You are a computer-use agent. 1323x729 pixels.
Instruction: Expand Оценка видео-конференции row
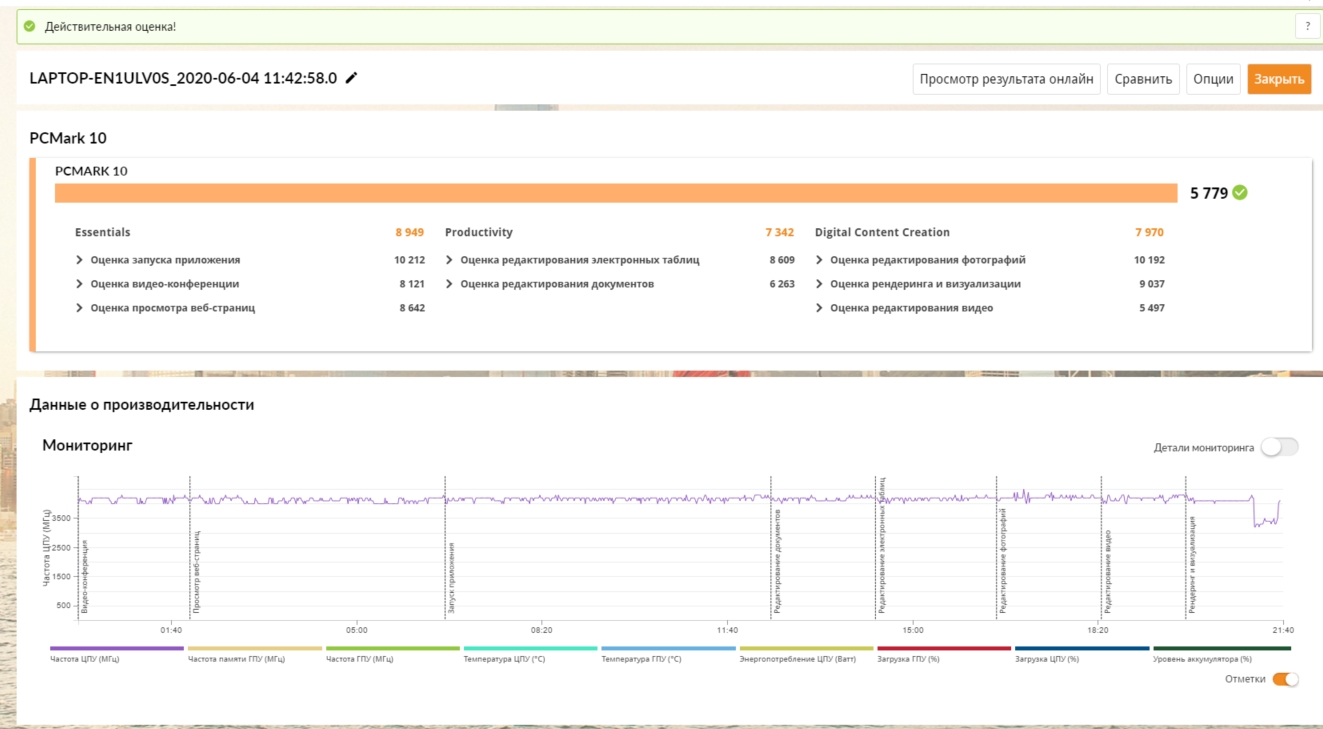point(157,284)
